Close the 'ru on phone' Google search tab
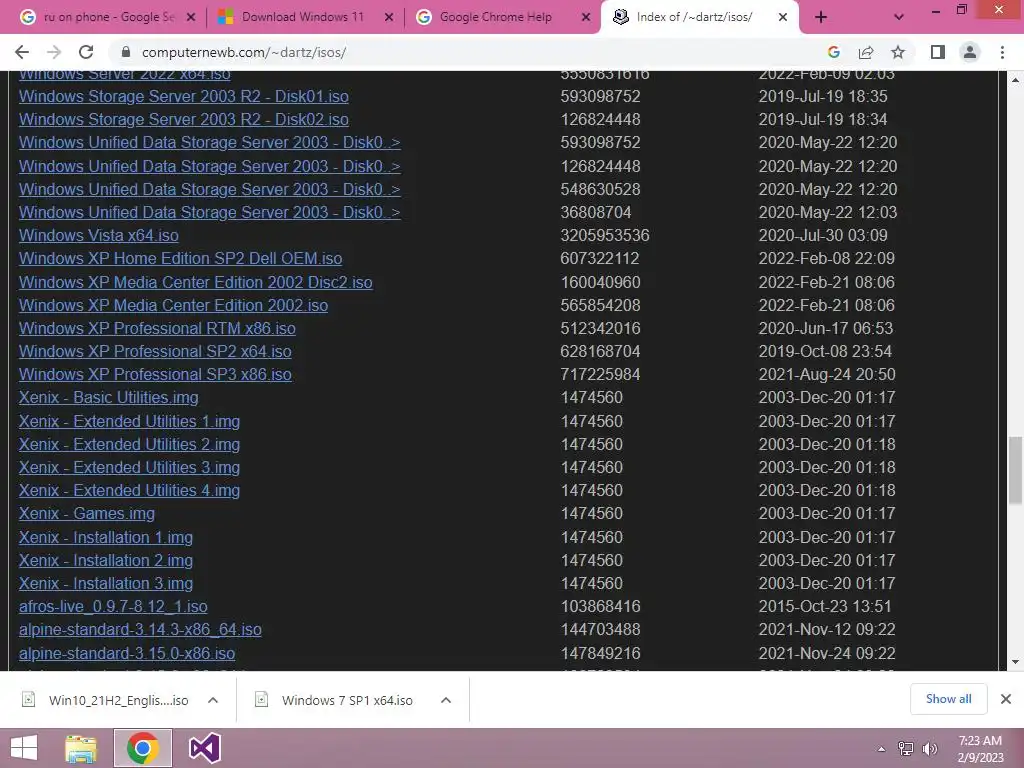 tap(191, 18)
